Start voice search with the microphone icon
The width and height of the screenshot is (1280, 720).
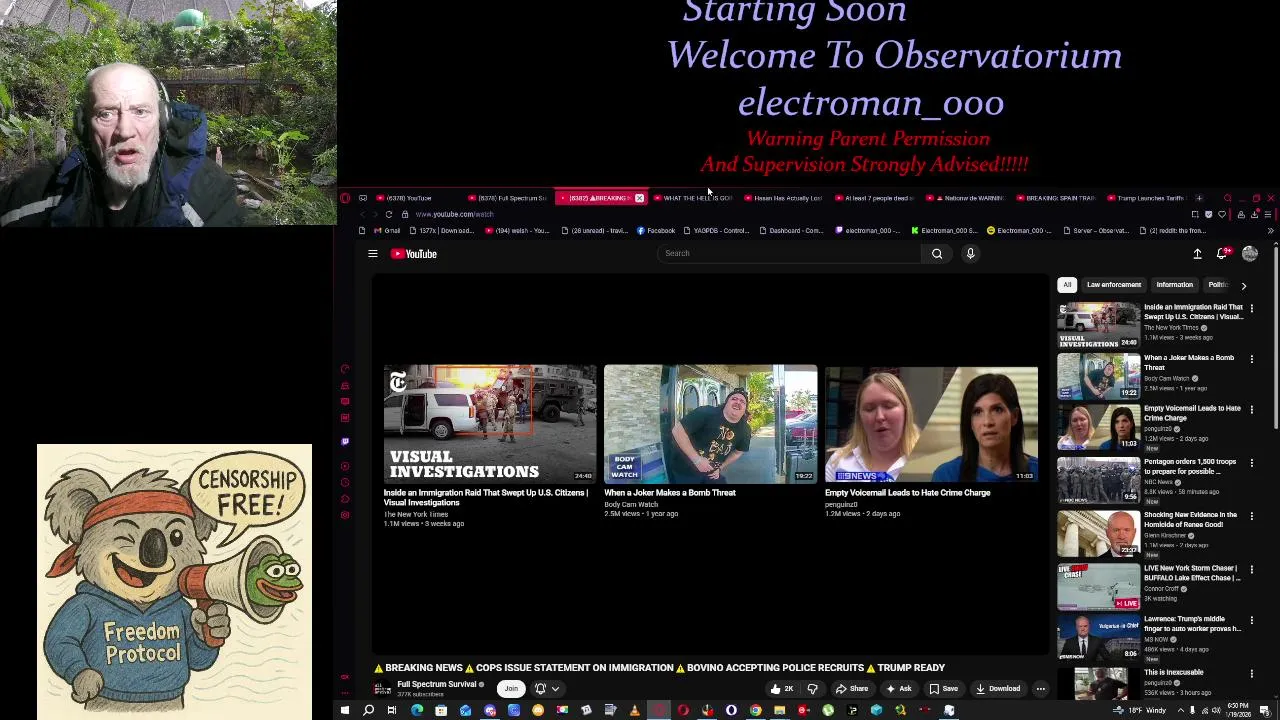[970, 254]
